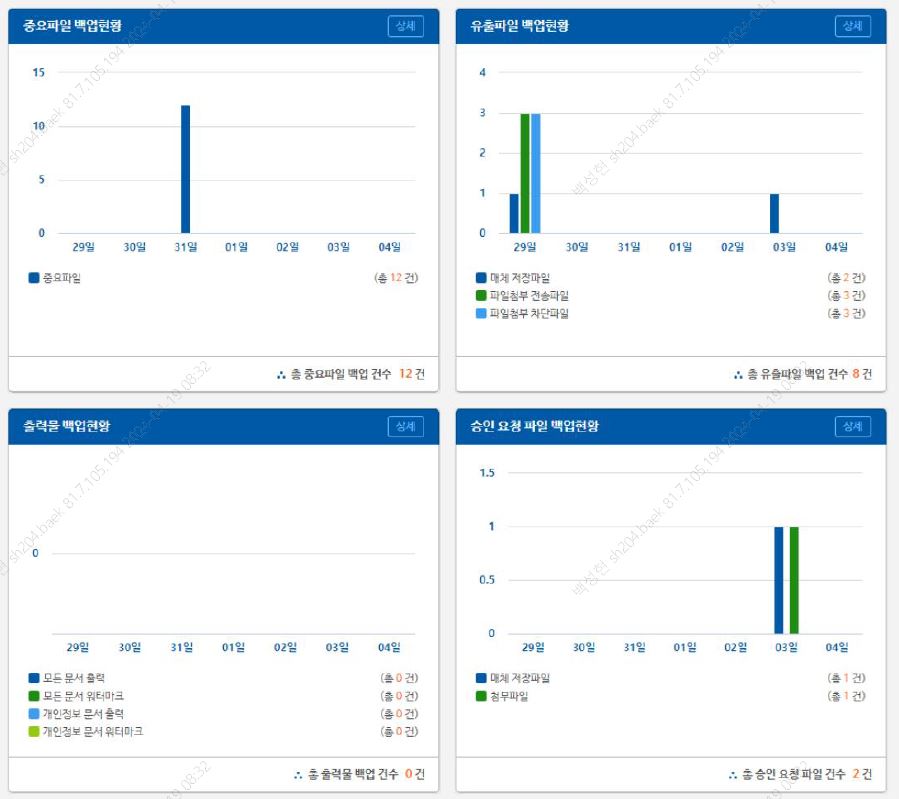Screen dimensions: 899x799
Task: Toggle the 모든 문서 워터마크 legend item
Action: click(77, 696)
